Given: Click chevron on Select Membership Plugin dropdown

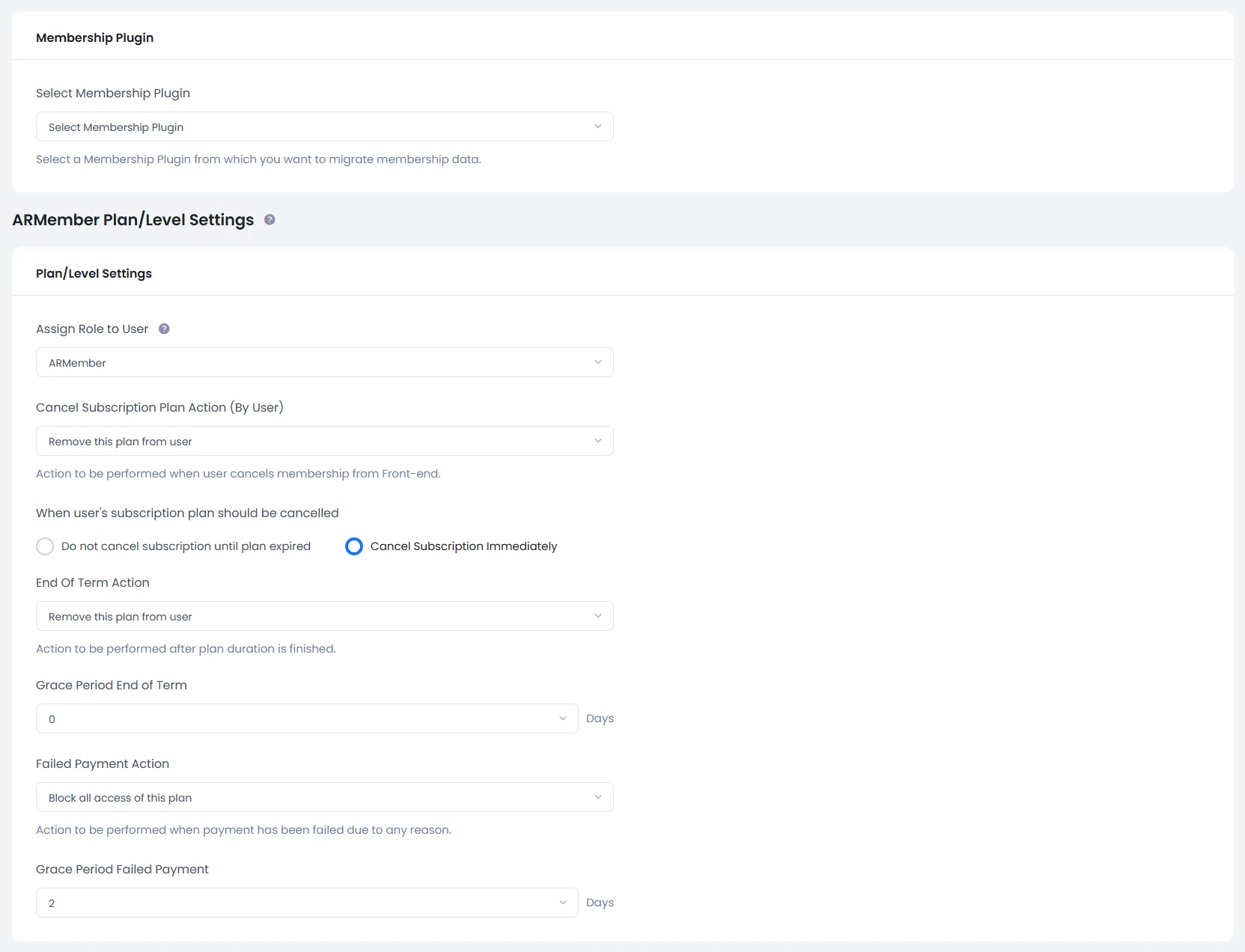Looking at the screenshot, I should pos(598,126).
